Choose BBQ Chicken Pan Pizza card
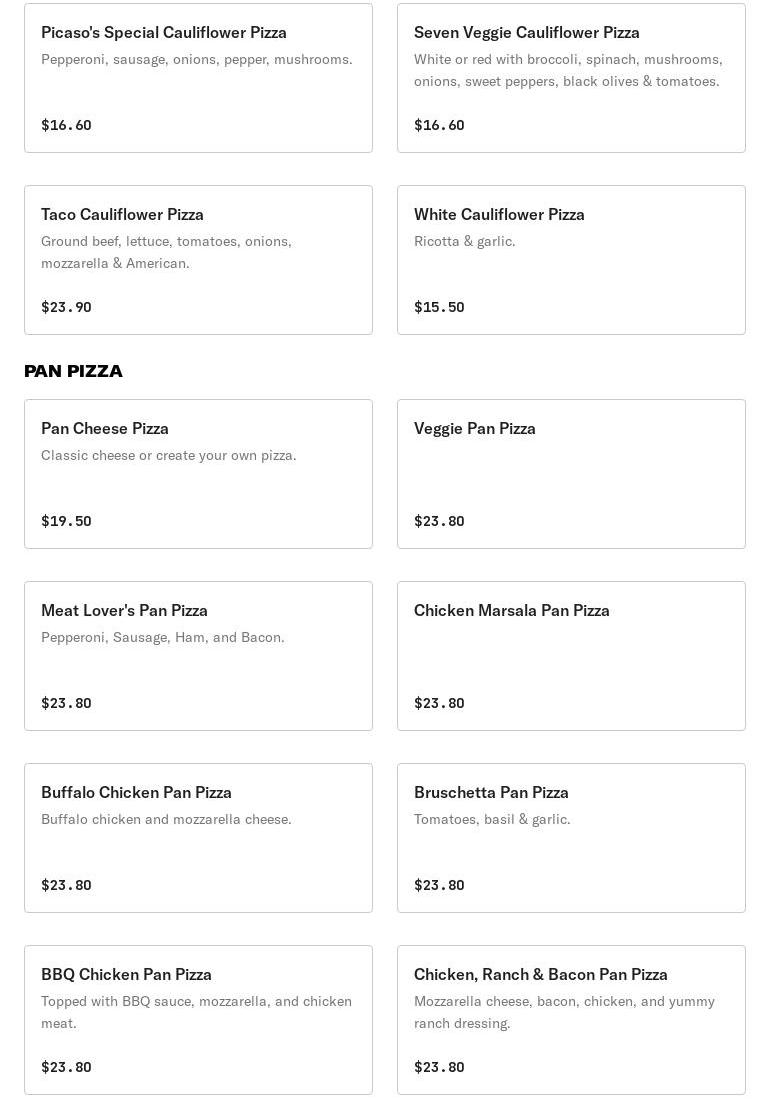 pos(198,1020)
